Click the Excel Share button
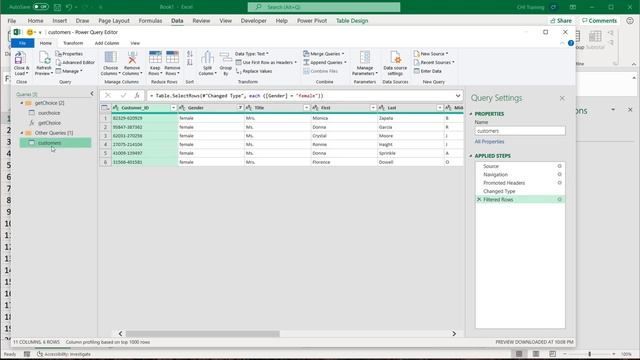The image size is (640, 360). pyautogui.click(x=561, y=20)
